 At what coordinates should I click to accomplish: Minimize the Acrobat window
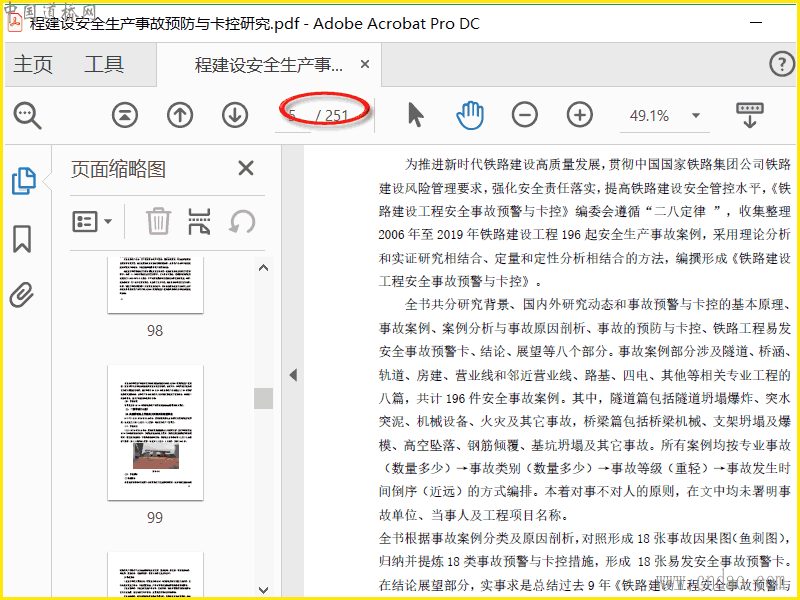pyautogui.click(x=756, y=23)
